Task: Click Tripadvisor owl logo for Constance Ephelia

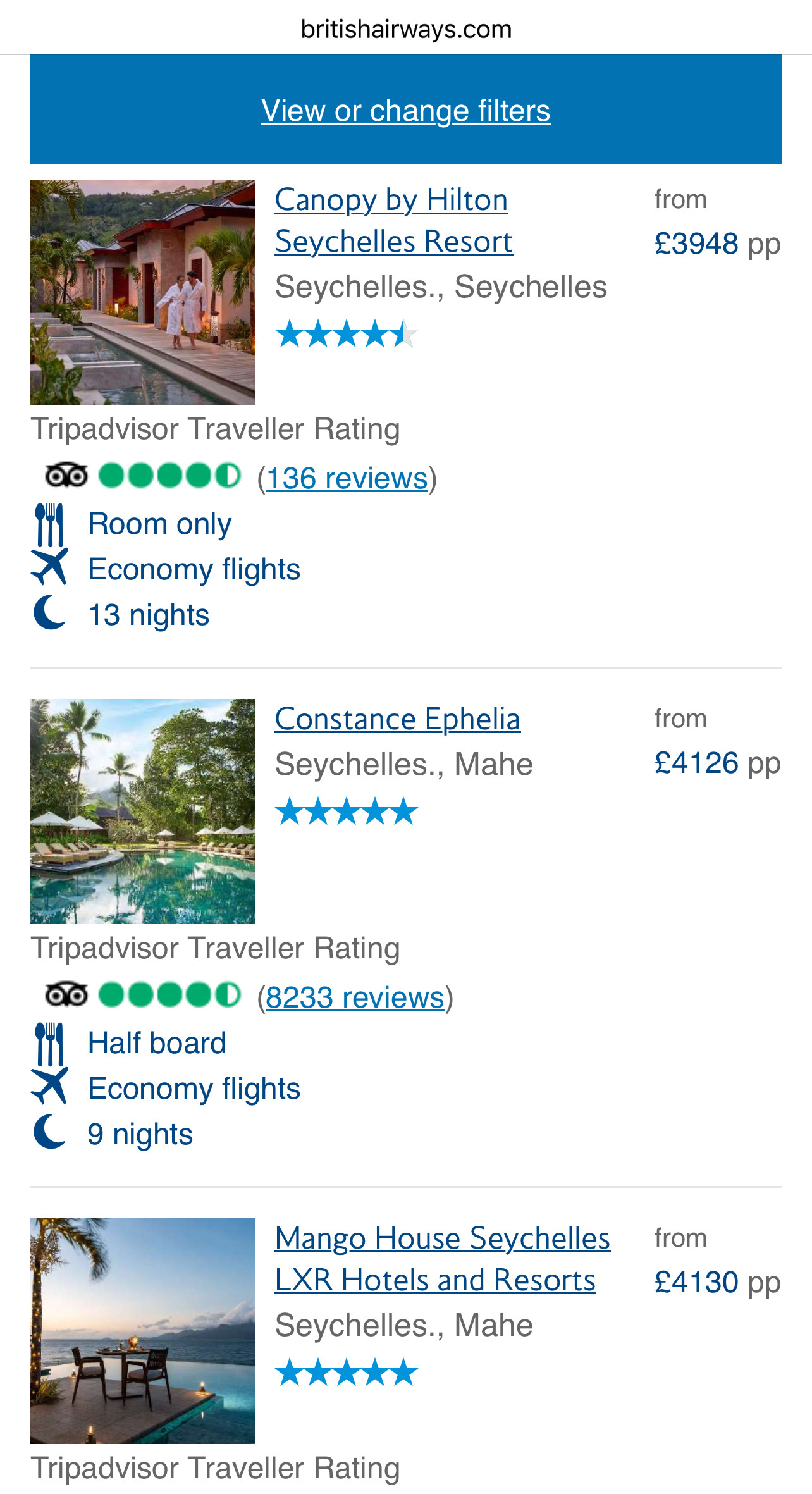Action: coord(66,995)
